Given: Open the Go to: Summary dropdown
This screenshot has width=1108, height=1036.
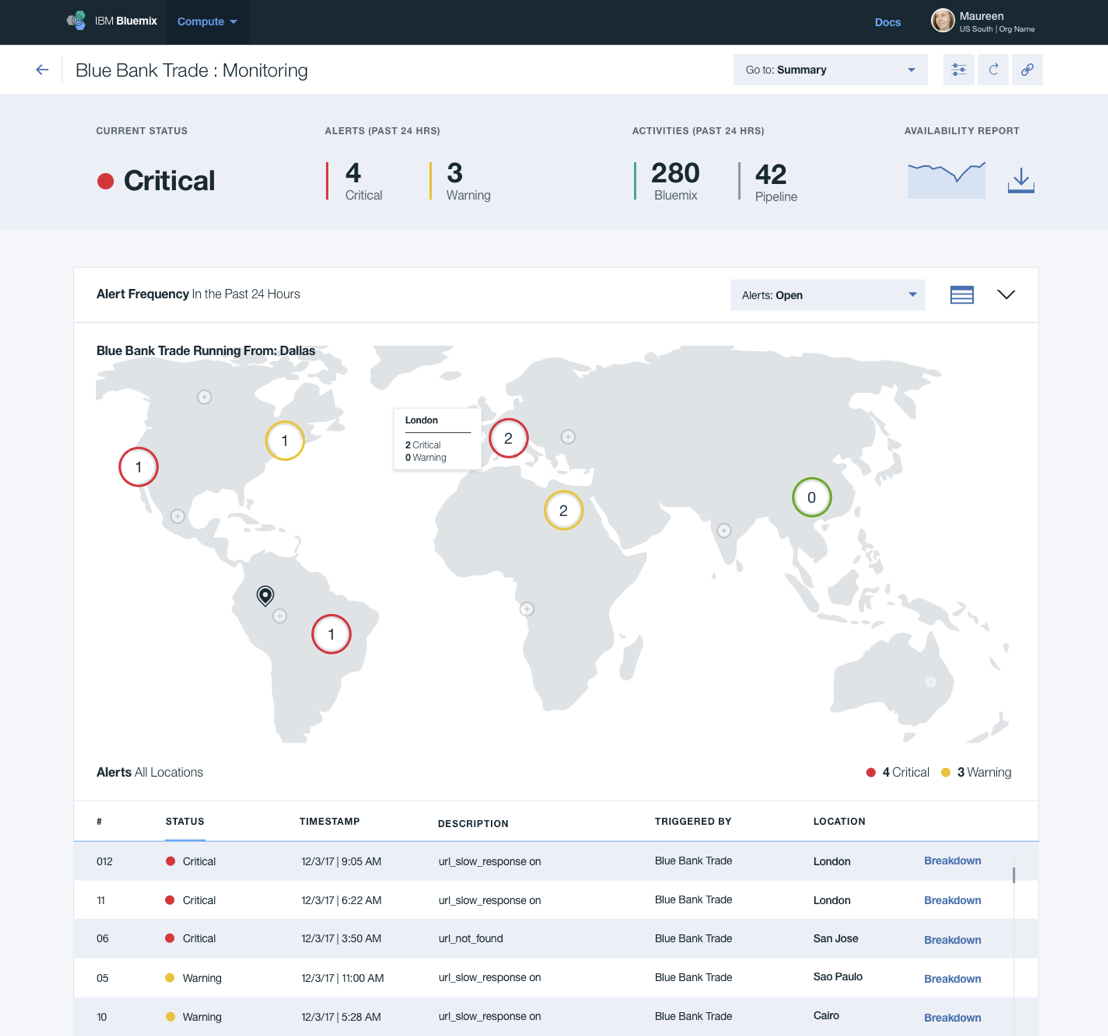Looking at the screenshot, I should click(830, 69).
